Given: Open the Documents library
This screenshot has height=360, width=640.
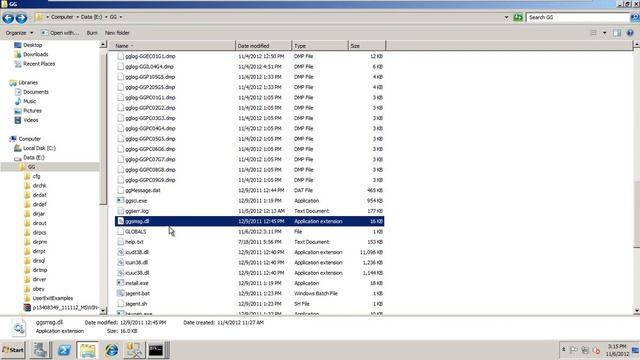Looking at the screenshot, I should tap(36, 92).
